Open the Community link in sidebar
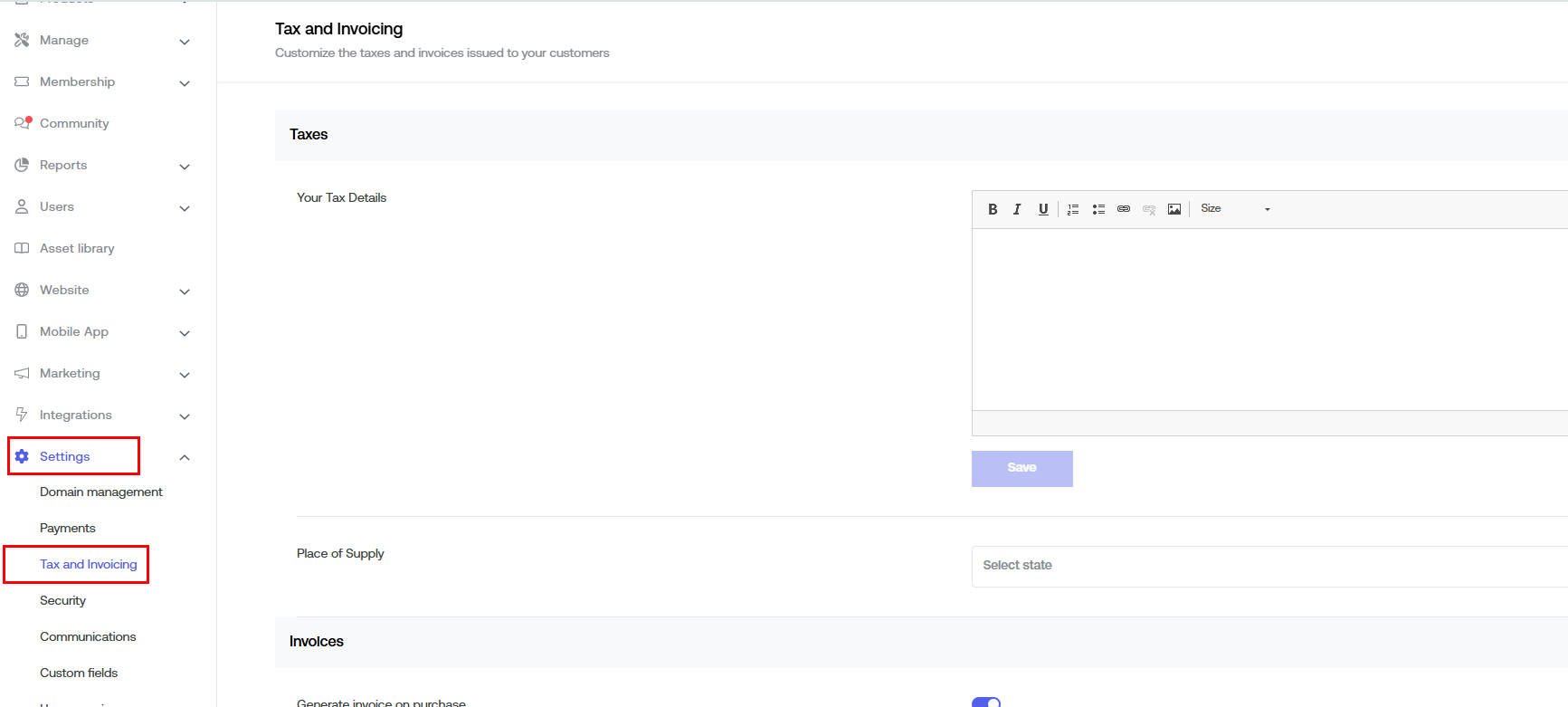This screenshot has height=707, width=1568. (x=74, y=123)
